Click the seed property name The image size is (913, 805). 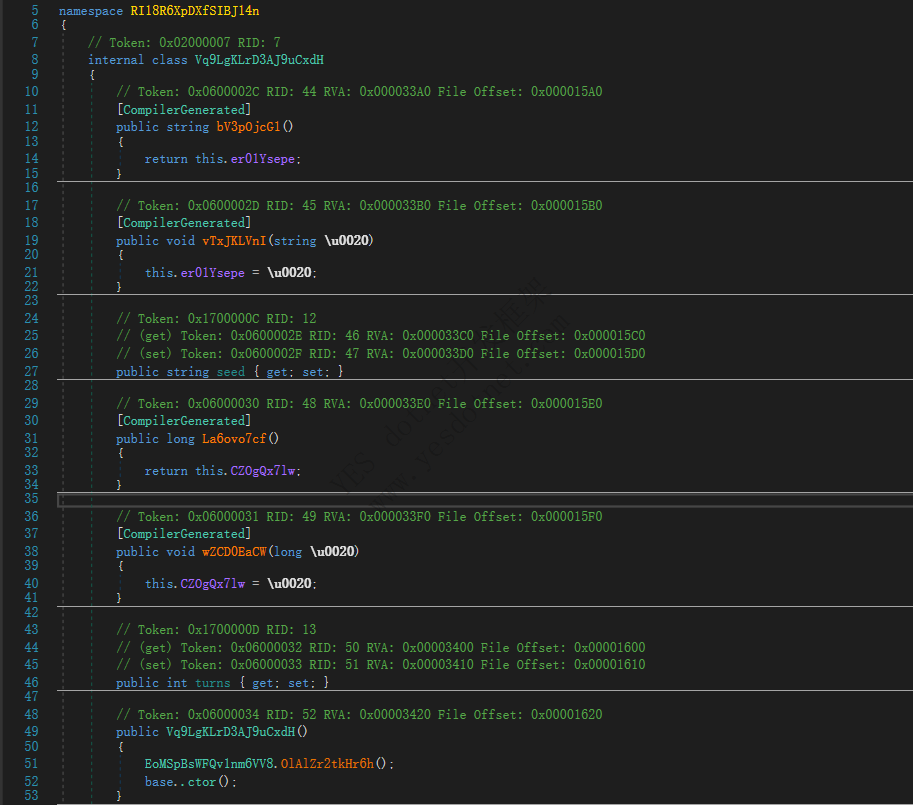tap(230, 371)
